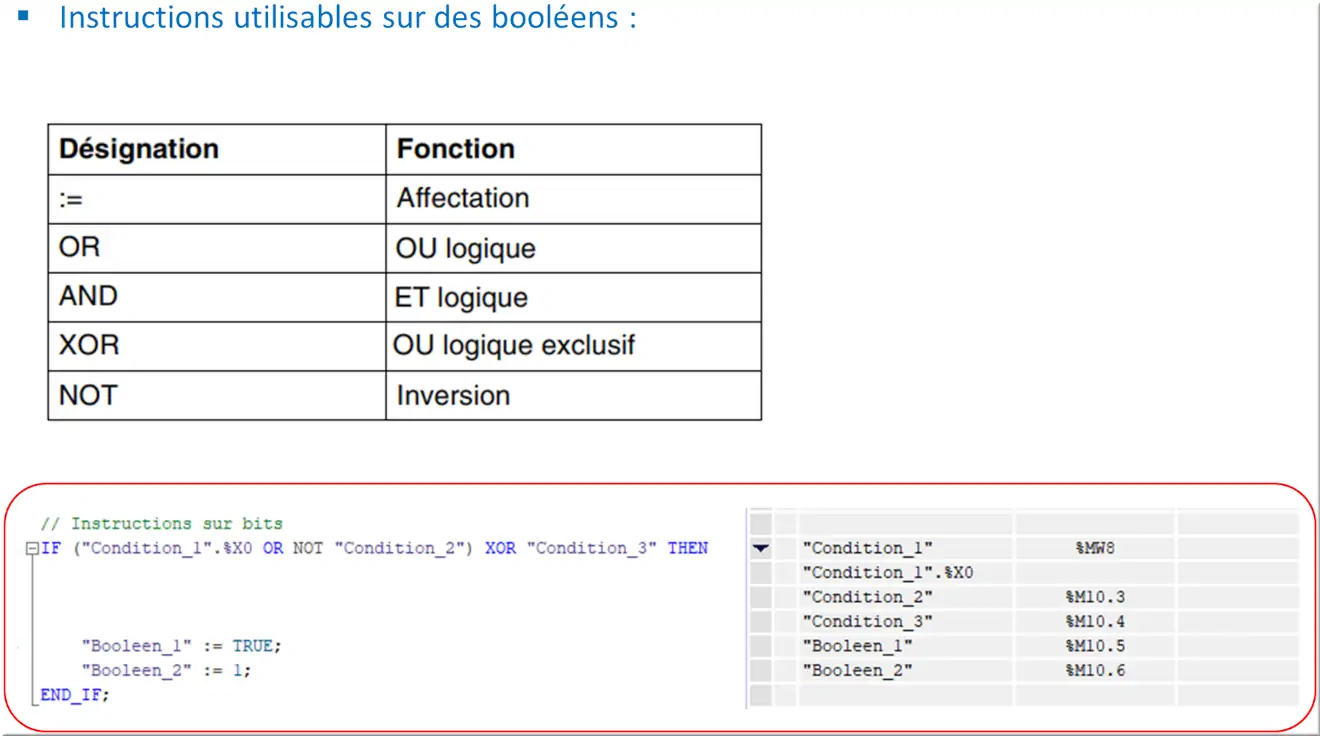Click the "Fonction" table header
The height and width of the screenshot is (736, 1320).
(573, 149)
